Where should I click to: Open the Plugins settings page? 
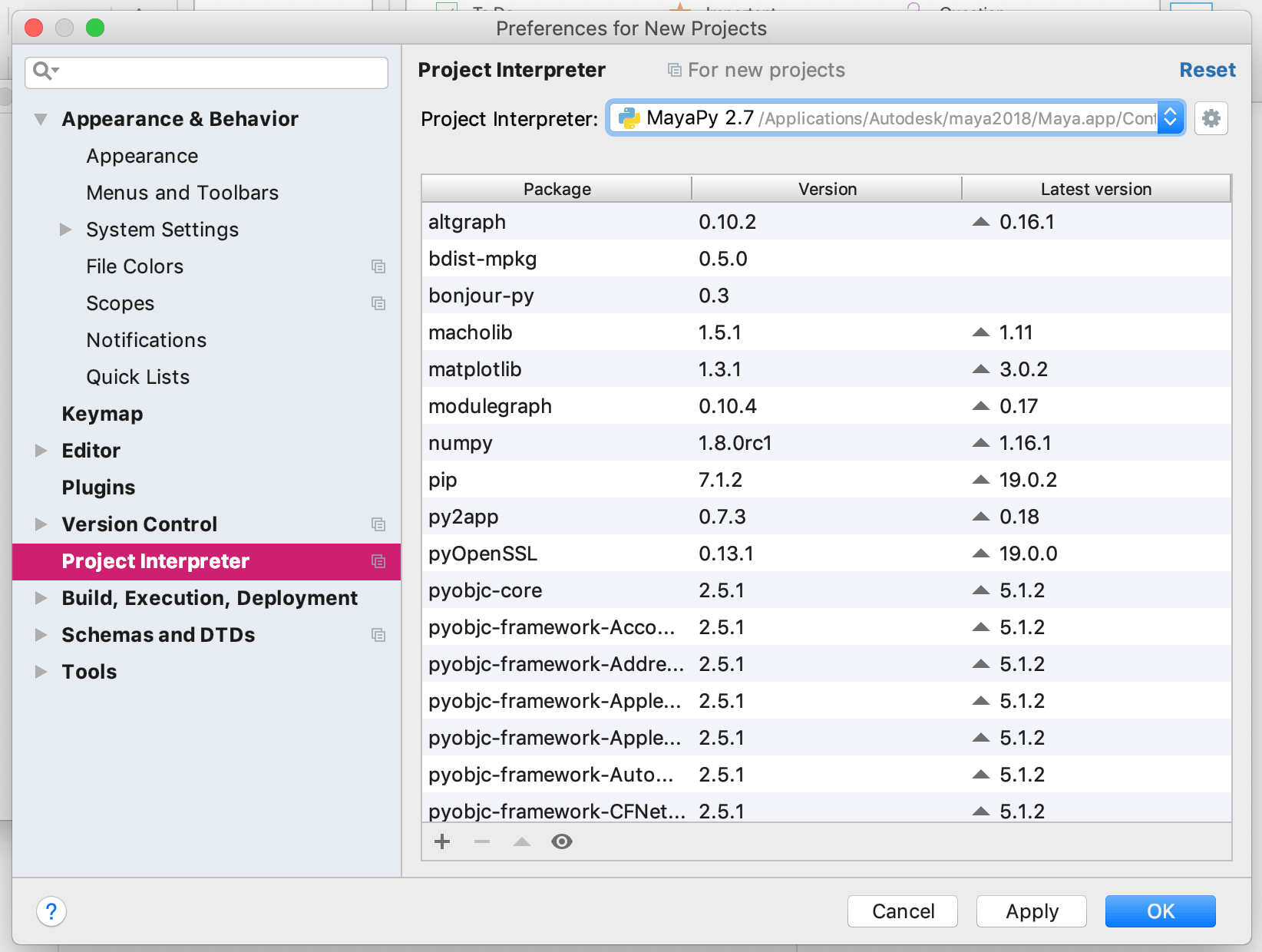point(98,487)
